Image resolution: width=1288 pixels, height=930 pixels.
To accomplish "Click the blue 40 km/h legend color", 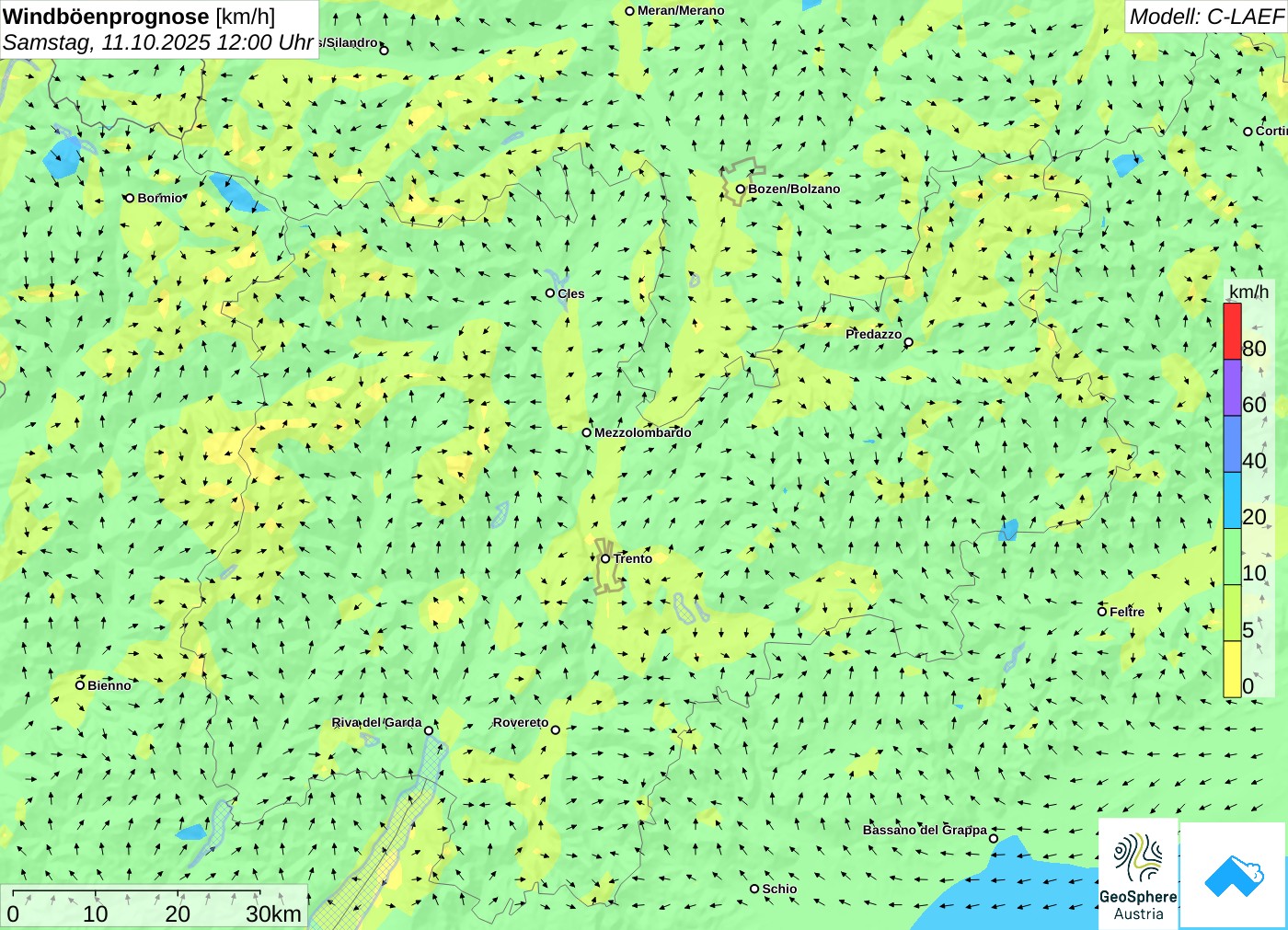I will [x=1232, y=444].
